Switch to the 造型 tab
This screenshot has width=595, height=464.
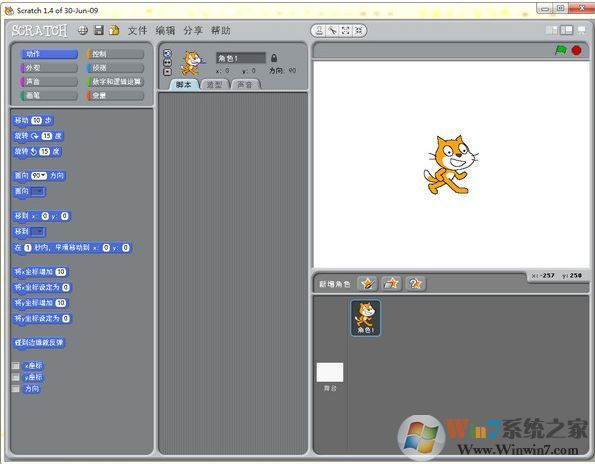pos(214,85)
